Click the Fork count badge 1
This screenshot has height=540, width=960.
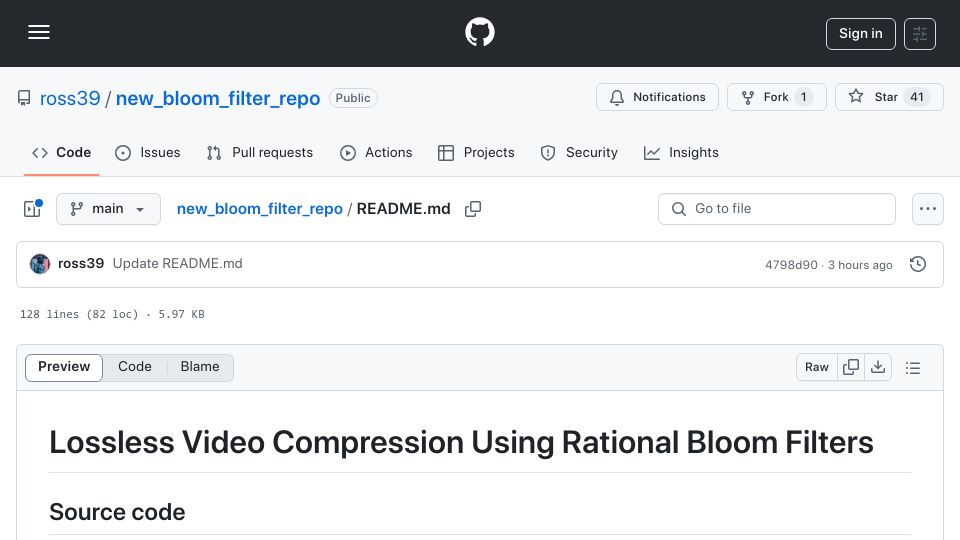803,97
